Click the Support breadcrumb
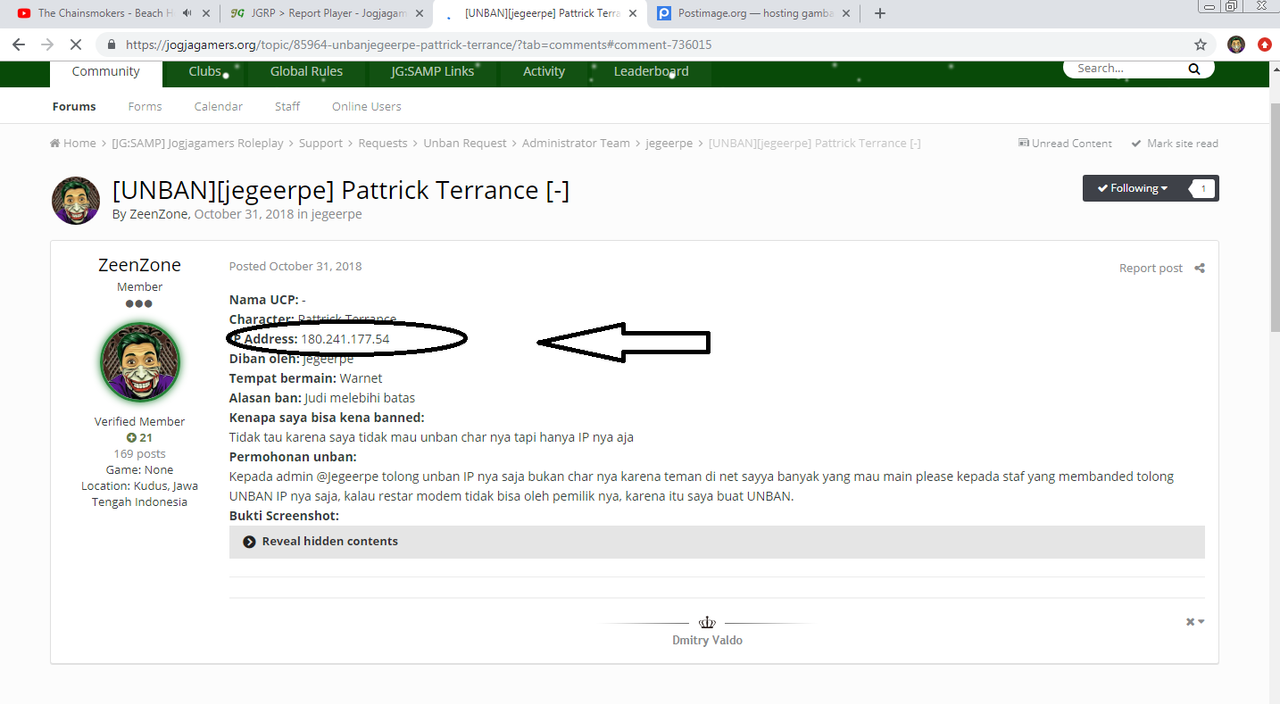 pyautogui.click(x=320, y=143)
